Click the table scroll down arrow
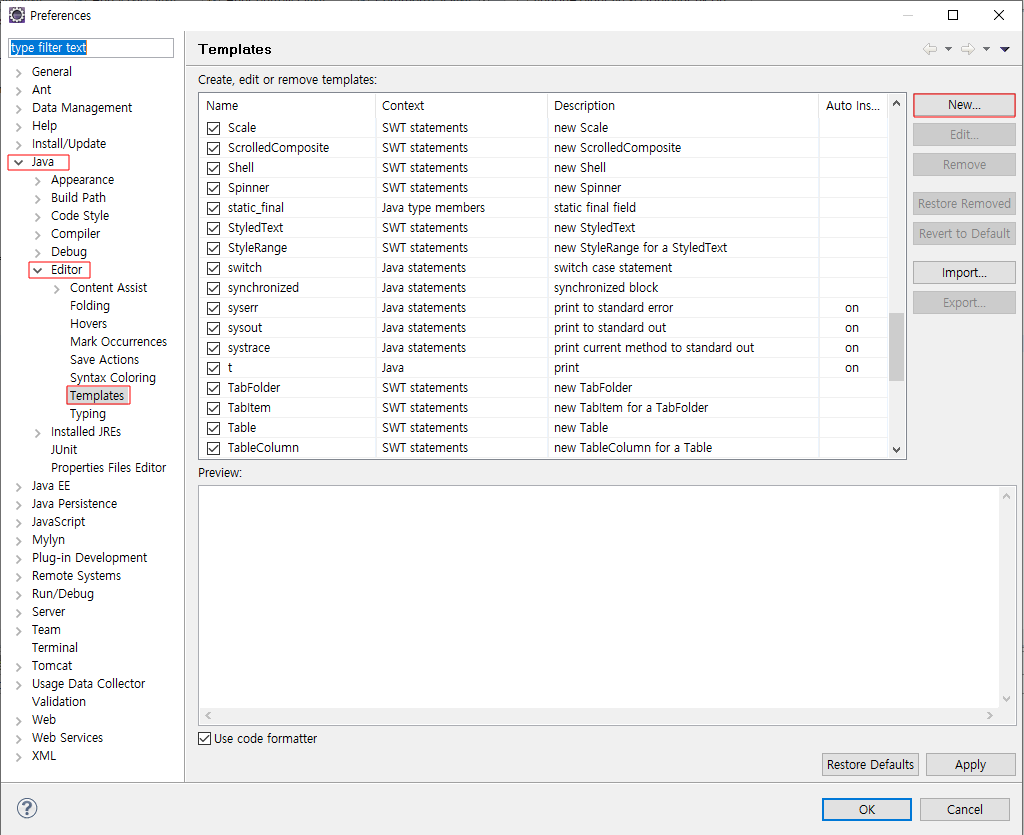Image resolution: width=1024 pixels, height=835 pixels. [x=896, y=449]
